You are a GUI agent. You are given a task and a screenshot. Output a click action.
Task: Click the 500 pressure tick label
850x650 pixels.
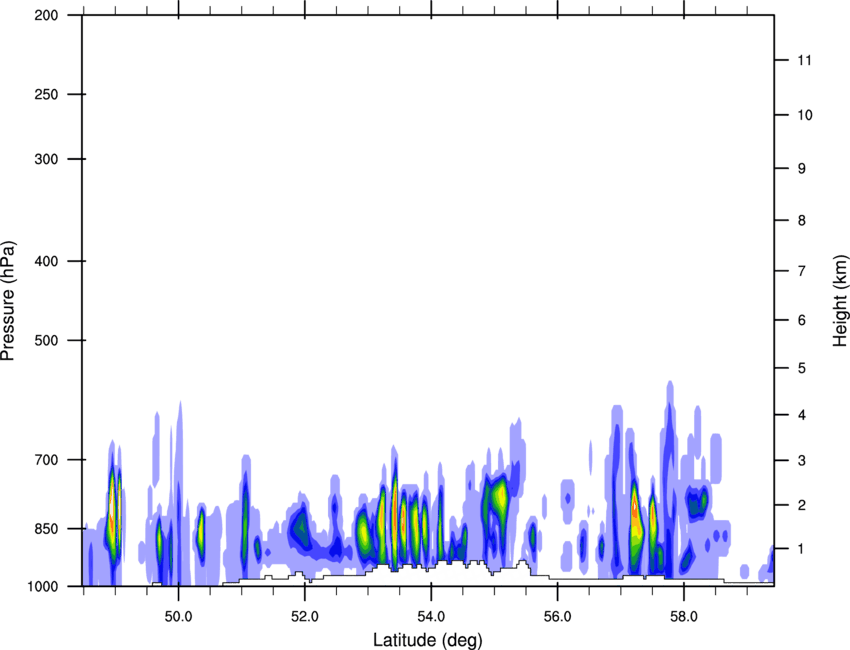click(46, 340)
